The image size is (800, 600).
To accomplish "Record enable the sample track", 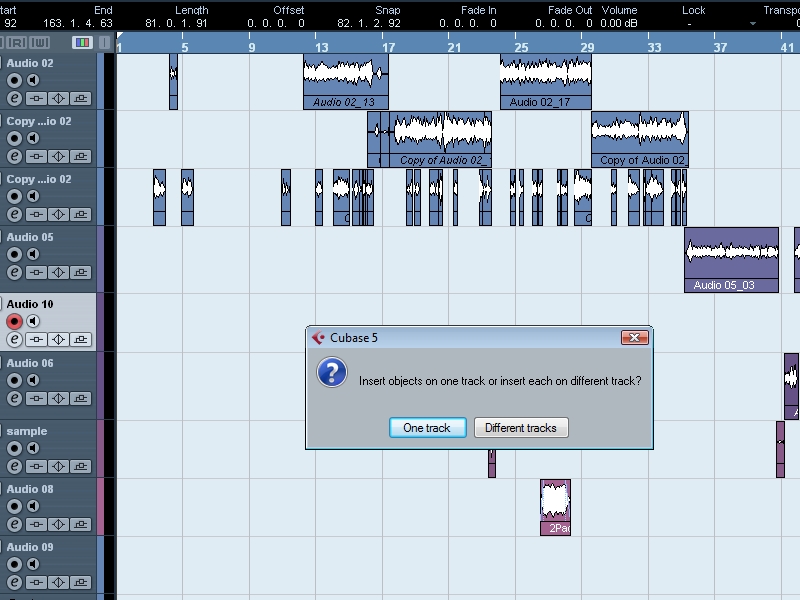I will 14,448.
